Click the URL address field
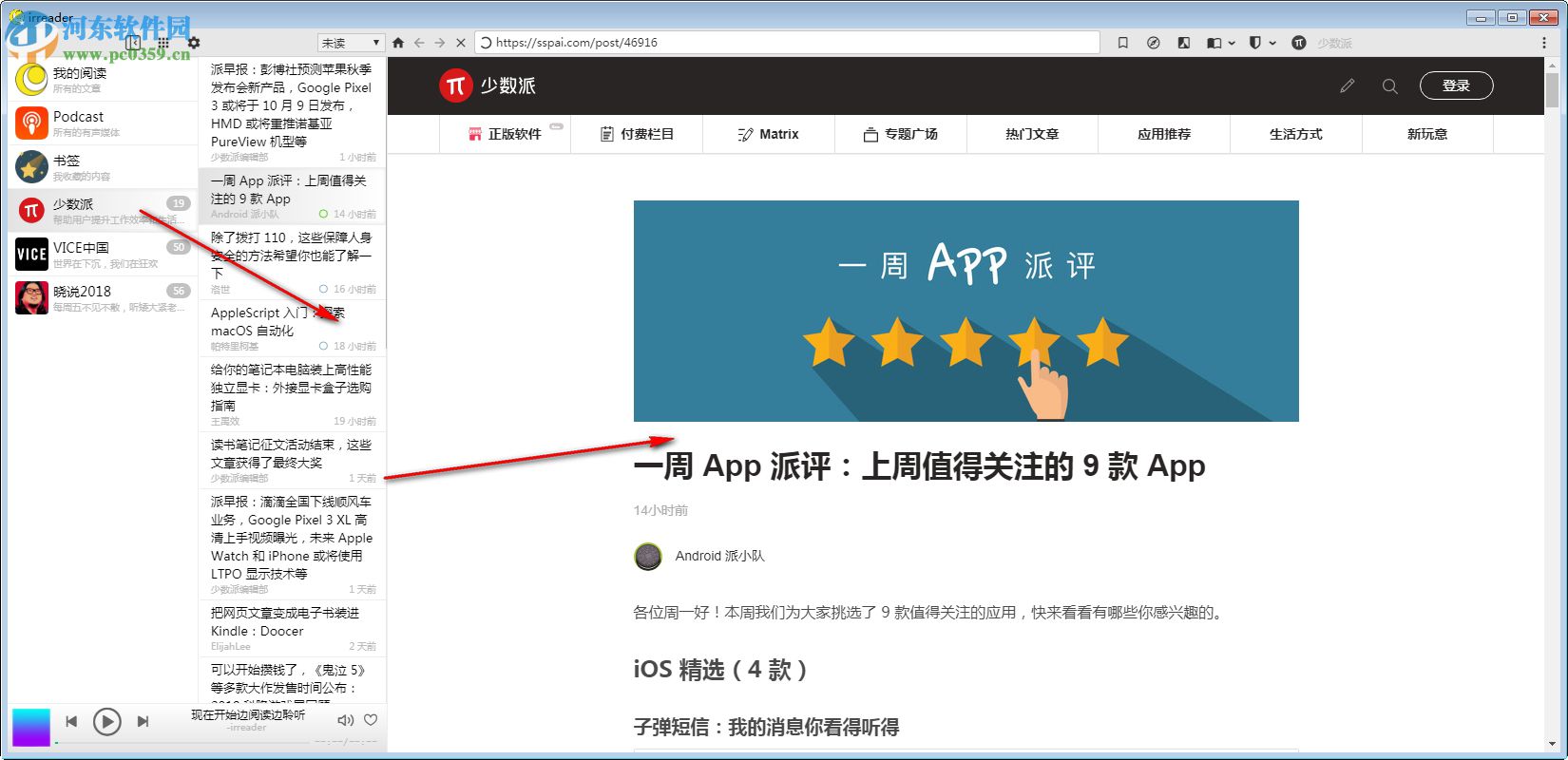Image resolution: width=1568 pixels, height=760 pixels. (786, 43)
